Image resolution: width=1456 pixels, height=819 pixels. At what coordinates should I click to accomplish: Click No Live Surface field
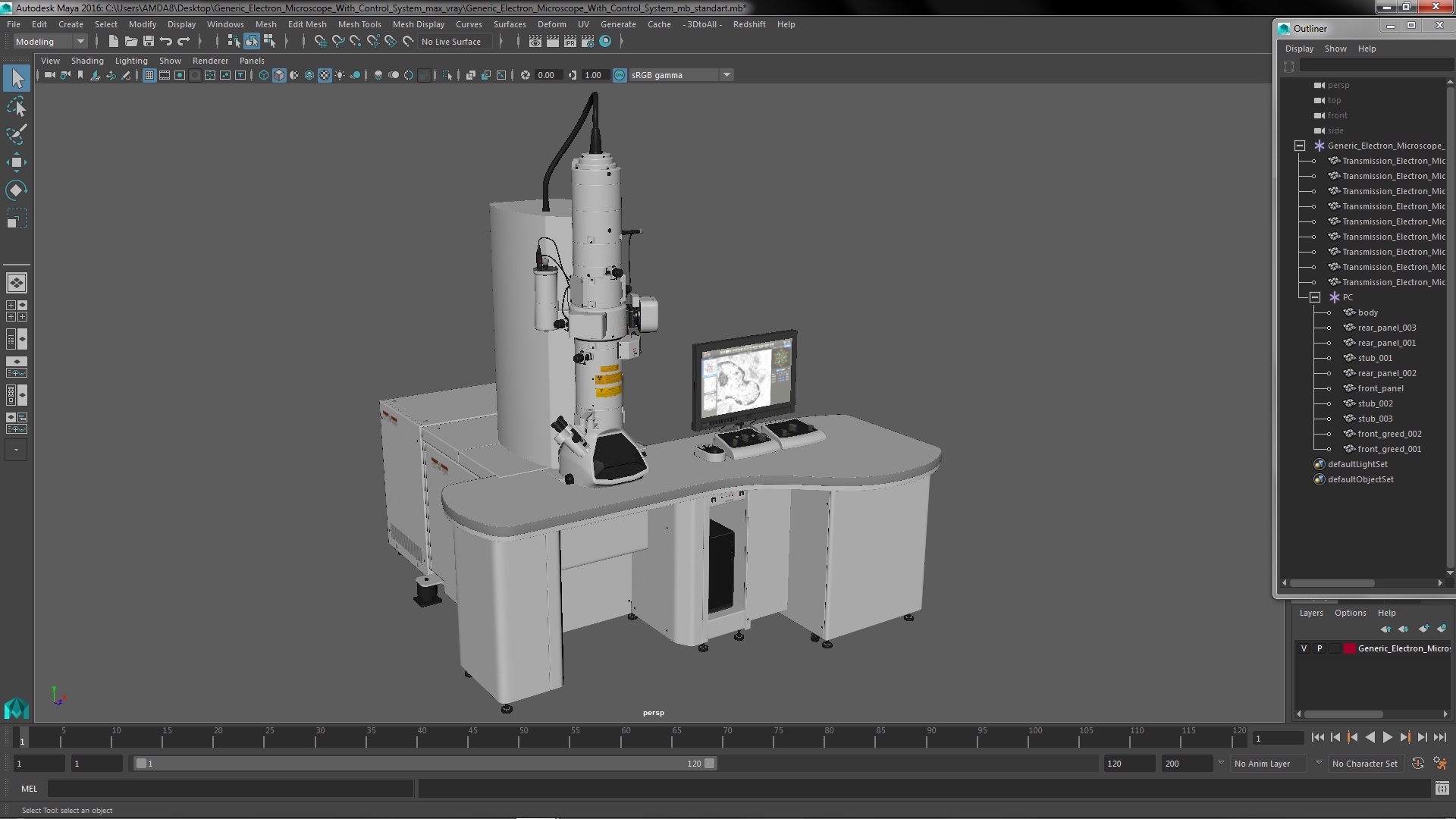pos(453,42)
